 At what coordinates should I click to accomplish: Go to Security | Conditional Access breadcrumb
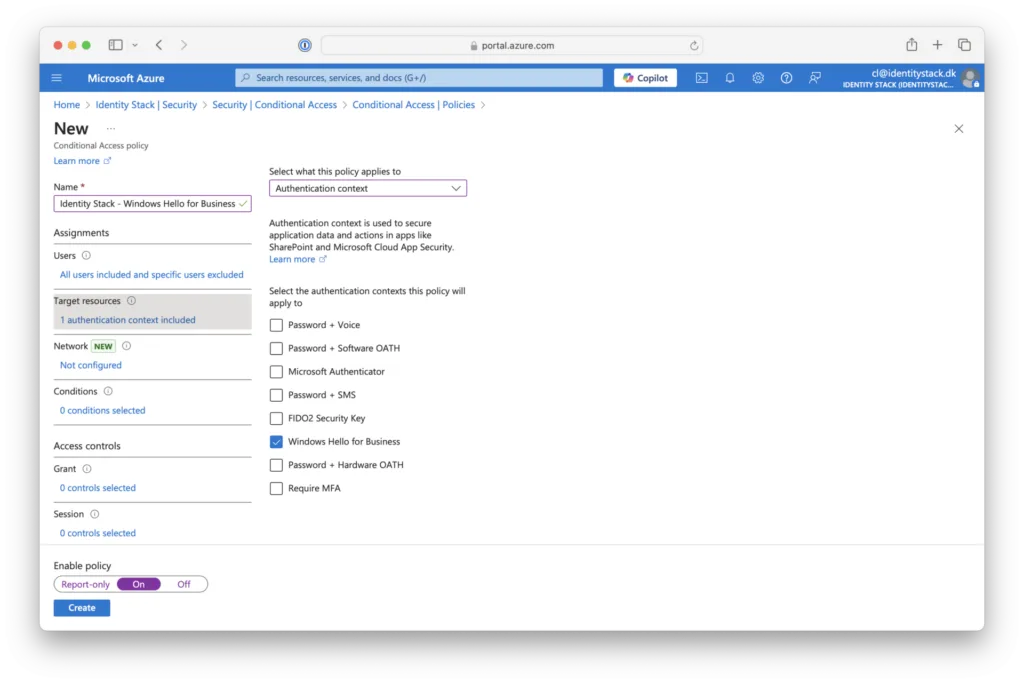274,104
